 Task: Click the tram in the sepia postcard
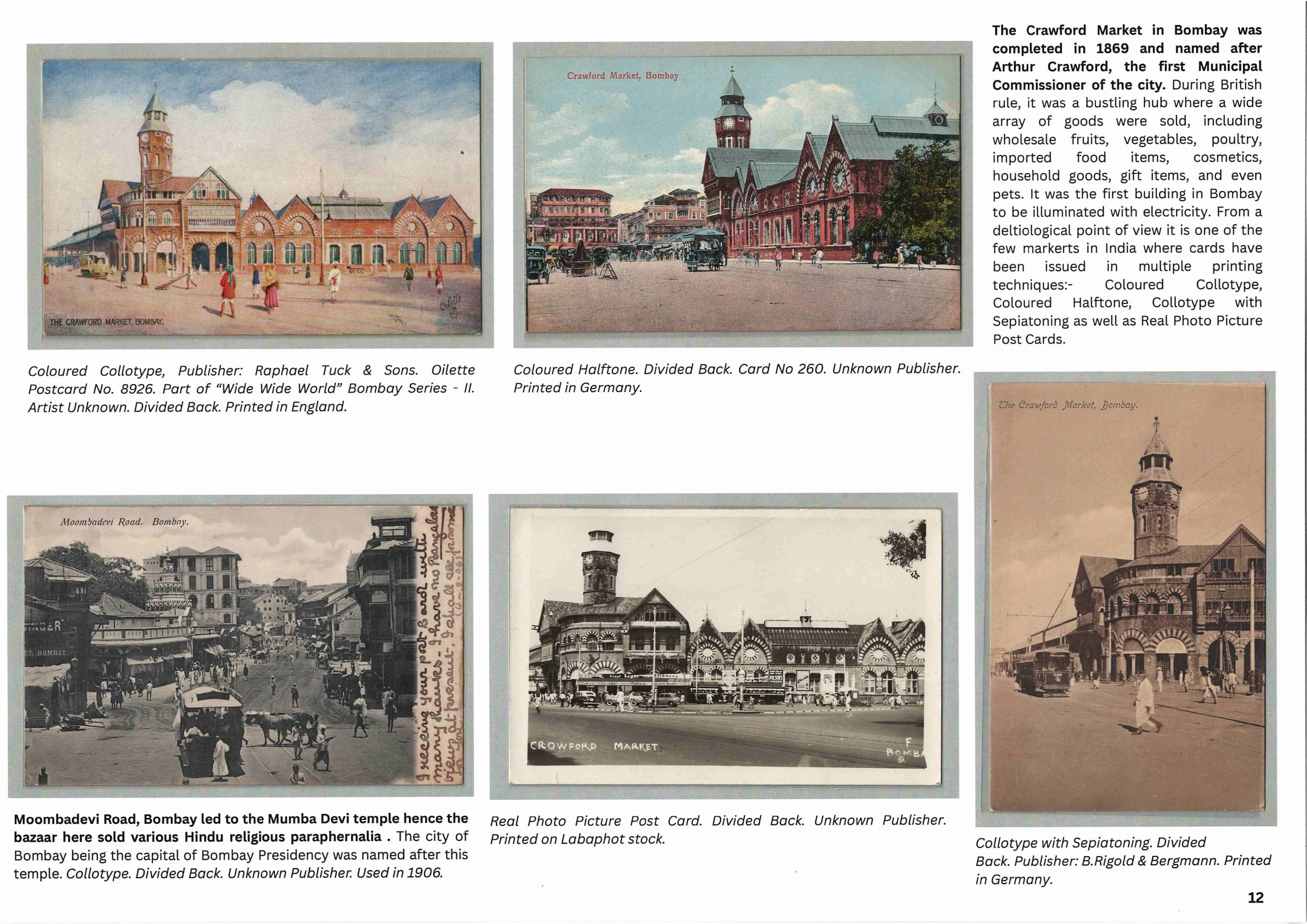(1044, 671)
